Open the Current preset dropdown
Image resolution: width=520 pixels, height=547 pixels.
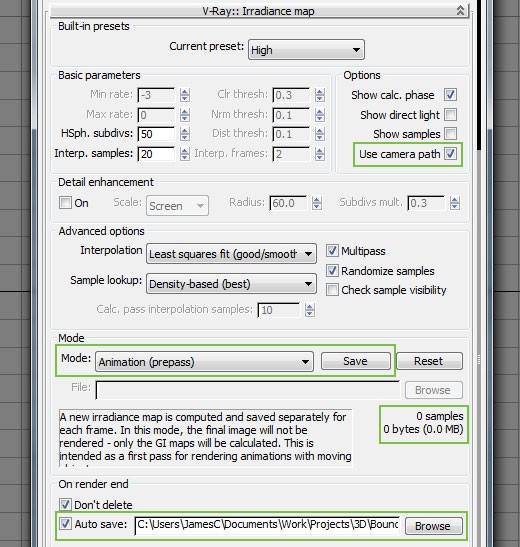306,50
